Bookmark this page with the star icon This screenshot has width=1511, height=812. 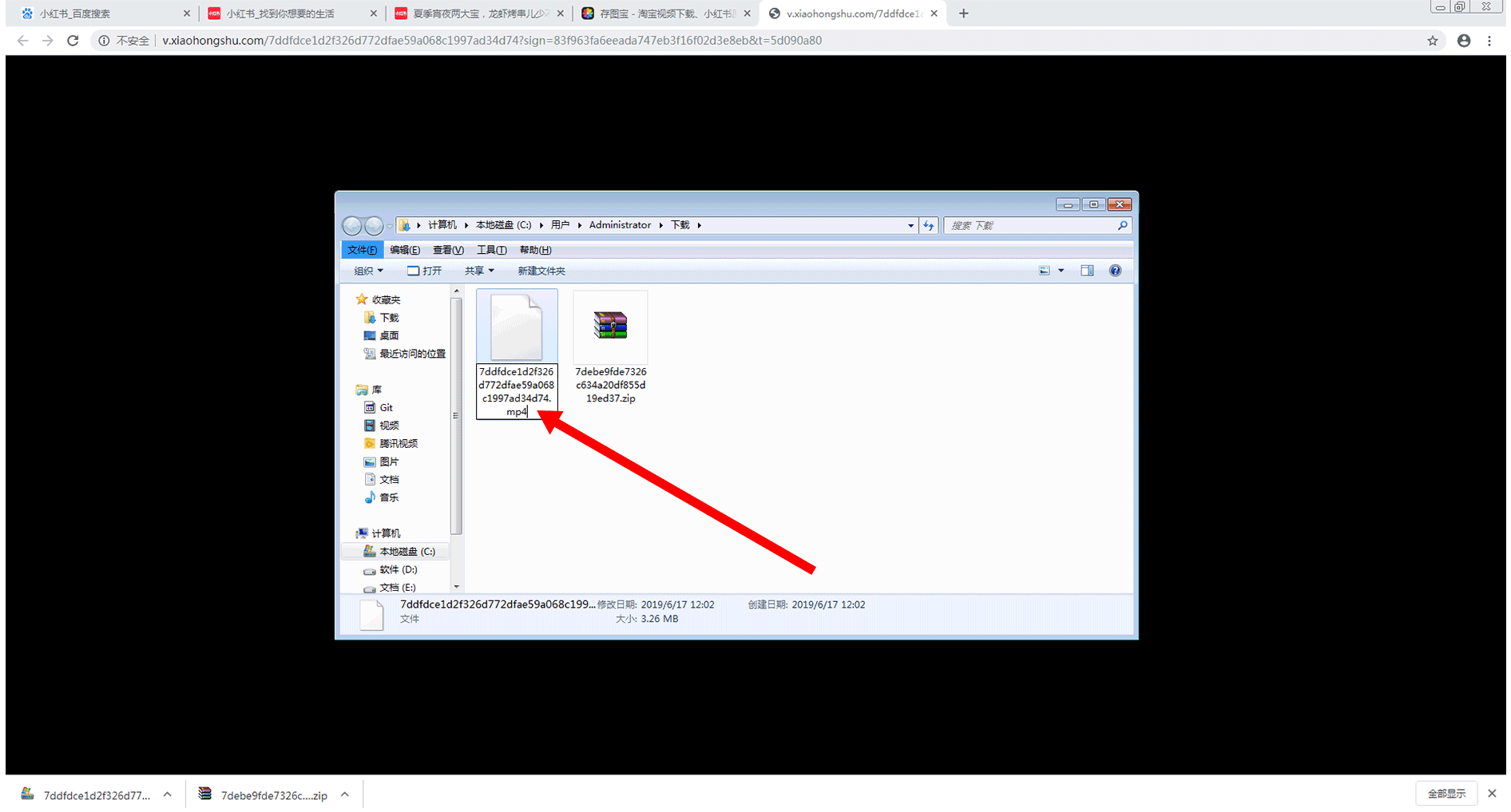[1432, 41]
